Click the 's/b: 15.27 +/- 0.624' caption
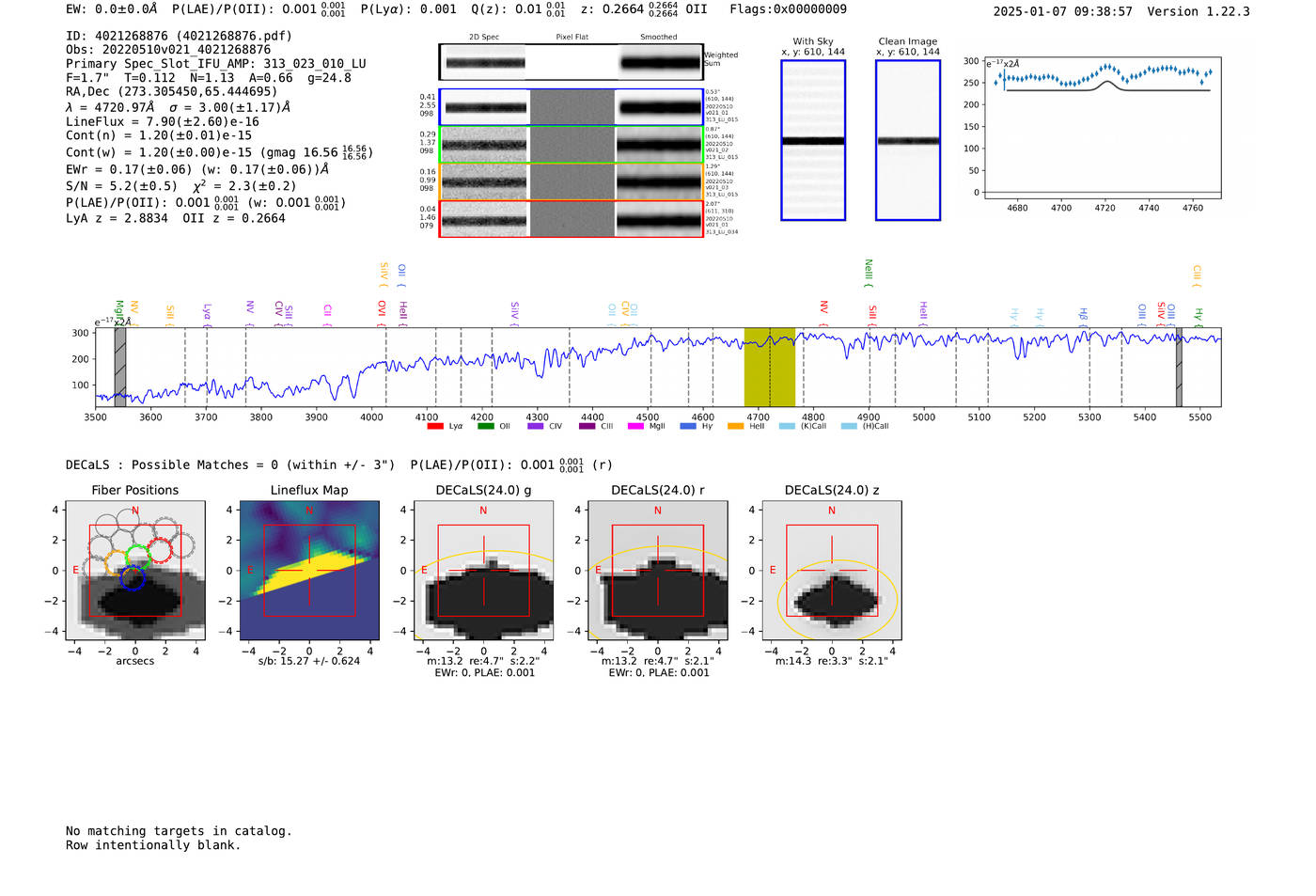The width and height of the screenshot is (1316, 896). pos(309,661)
